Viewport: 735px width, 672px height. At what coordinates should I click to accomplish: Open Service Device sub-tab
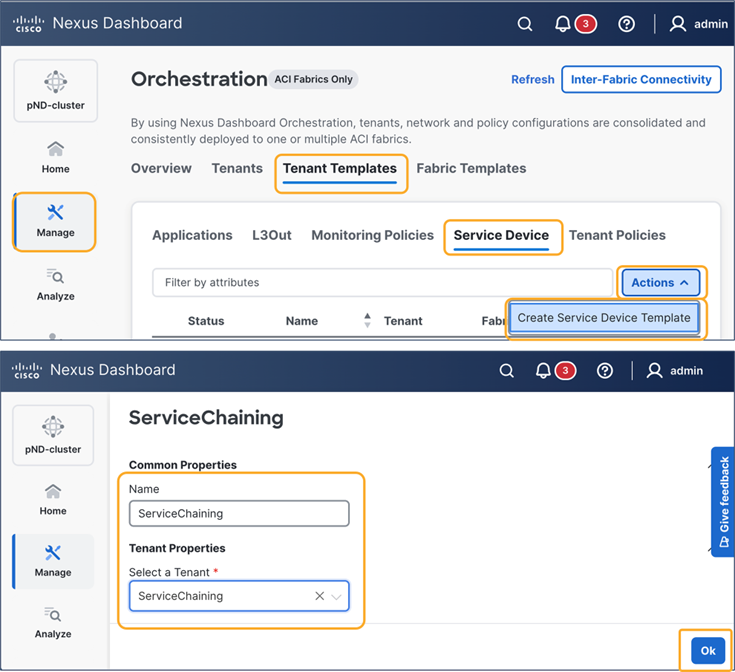tap(501, 235)
